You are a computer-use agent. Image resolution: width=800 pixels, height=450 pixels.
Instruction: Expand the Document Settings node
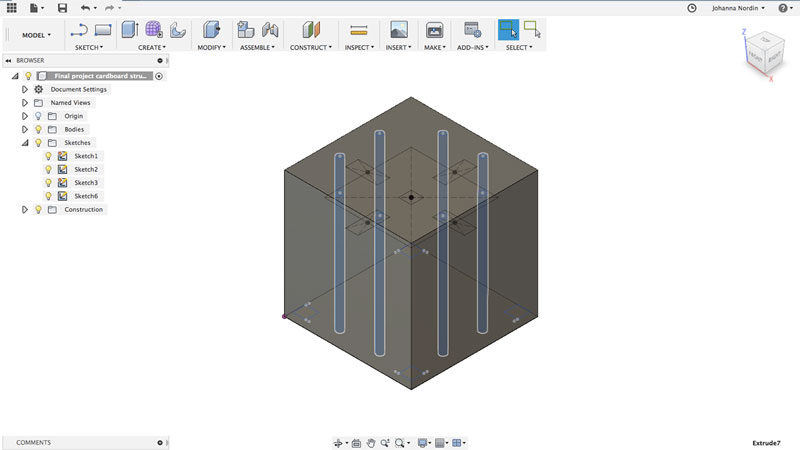24,89
